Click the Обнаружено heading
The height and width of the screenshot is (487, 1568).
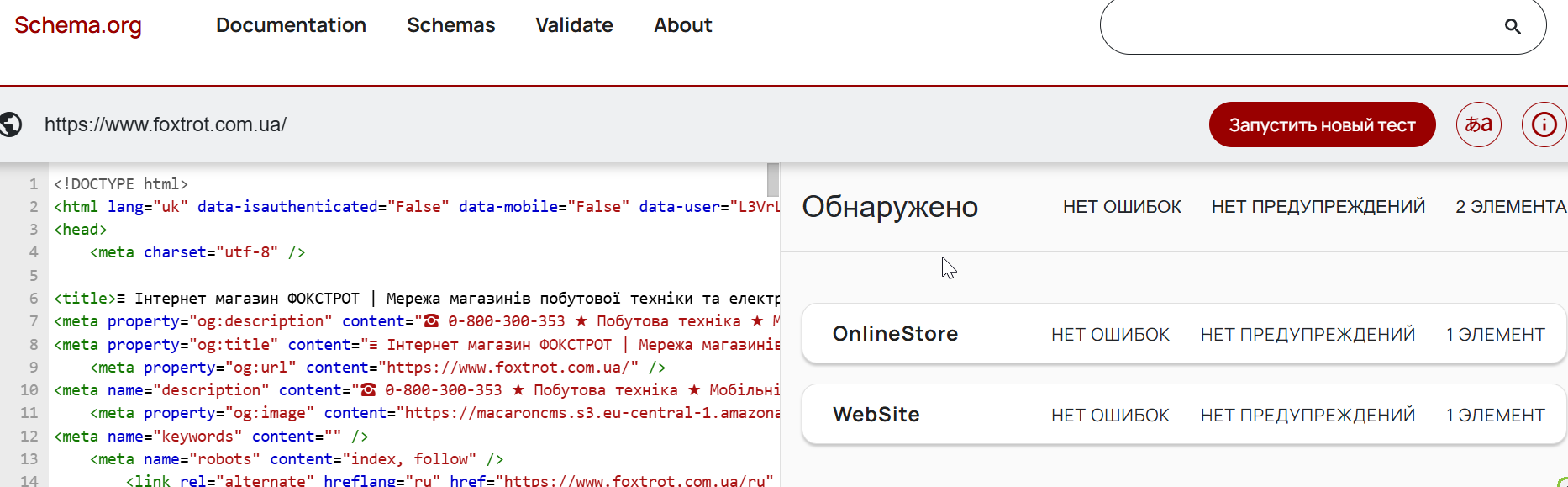[x=890, y=207]
